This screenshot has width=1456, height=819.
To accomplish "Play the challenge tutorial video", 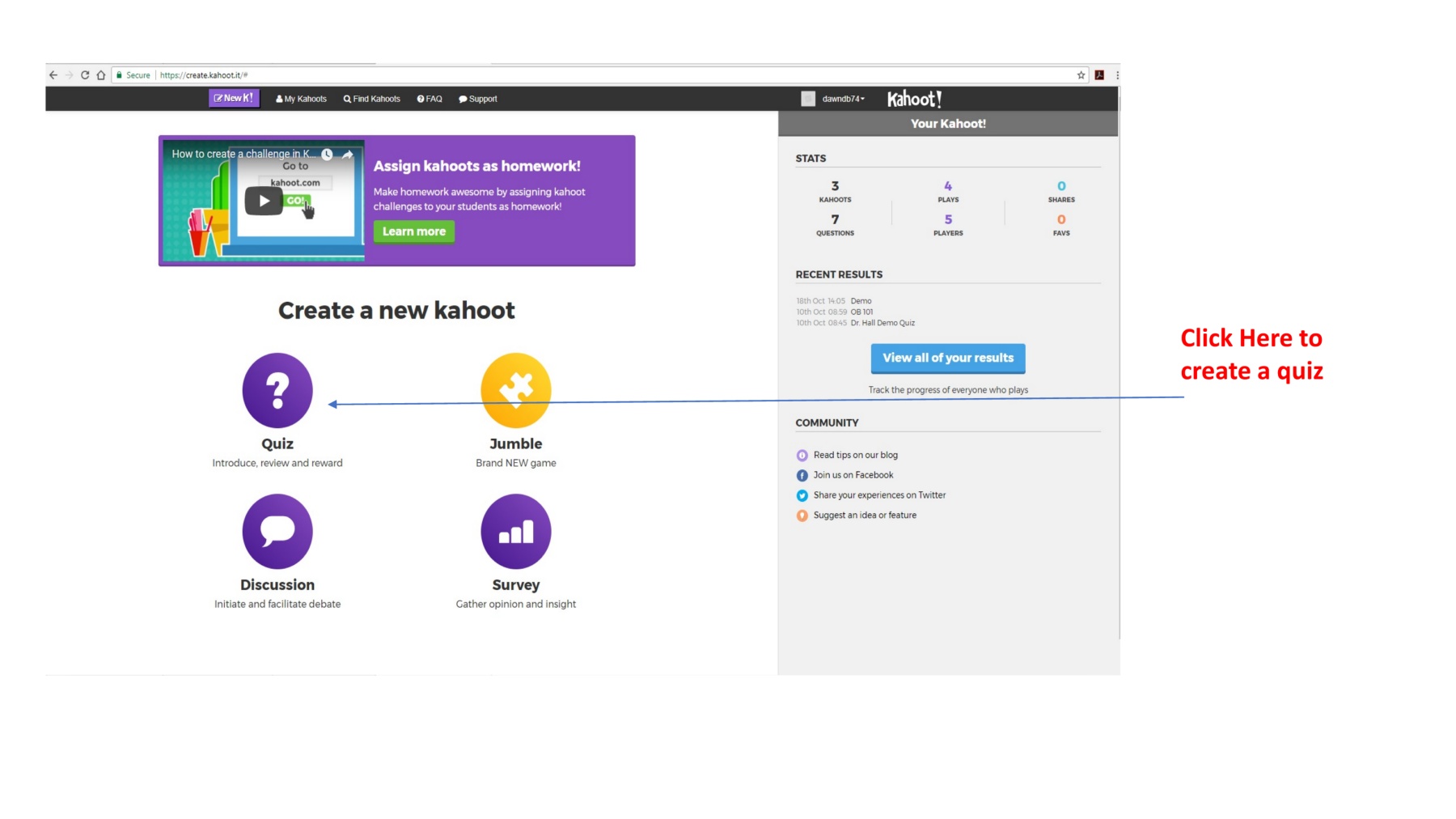I will point(263,201).
